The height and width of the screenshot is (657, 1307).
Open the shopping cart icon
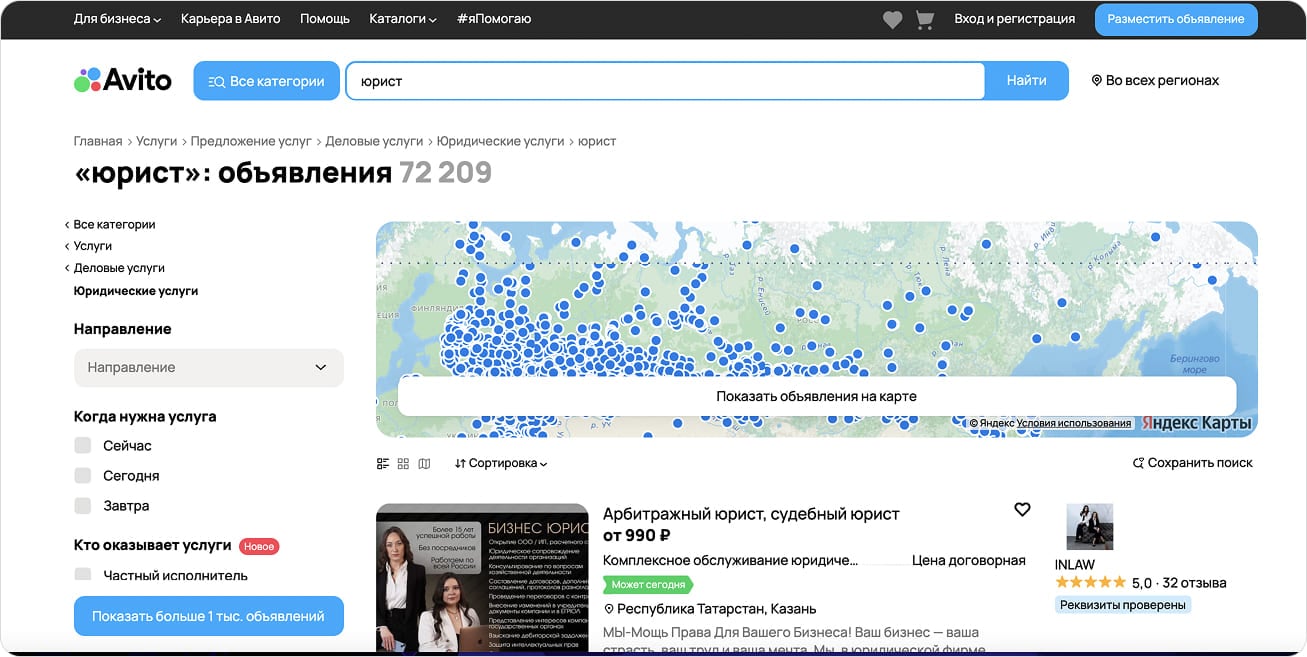(924, 20)
